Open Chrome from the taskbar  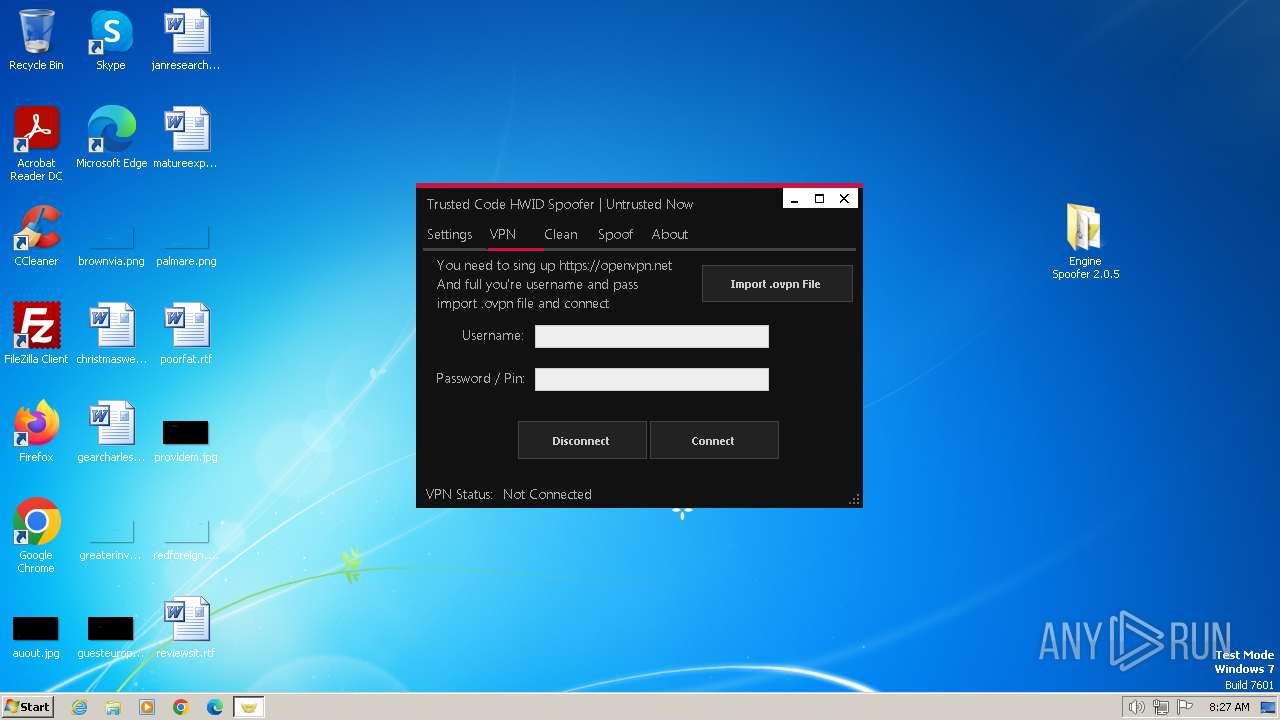pos(181,707)
